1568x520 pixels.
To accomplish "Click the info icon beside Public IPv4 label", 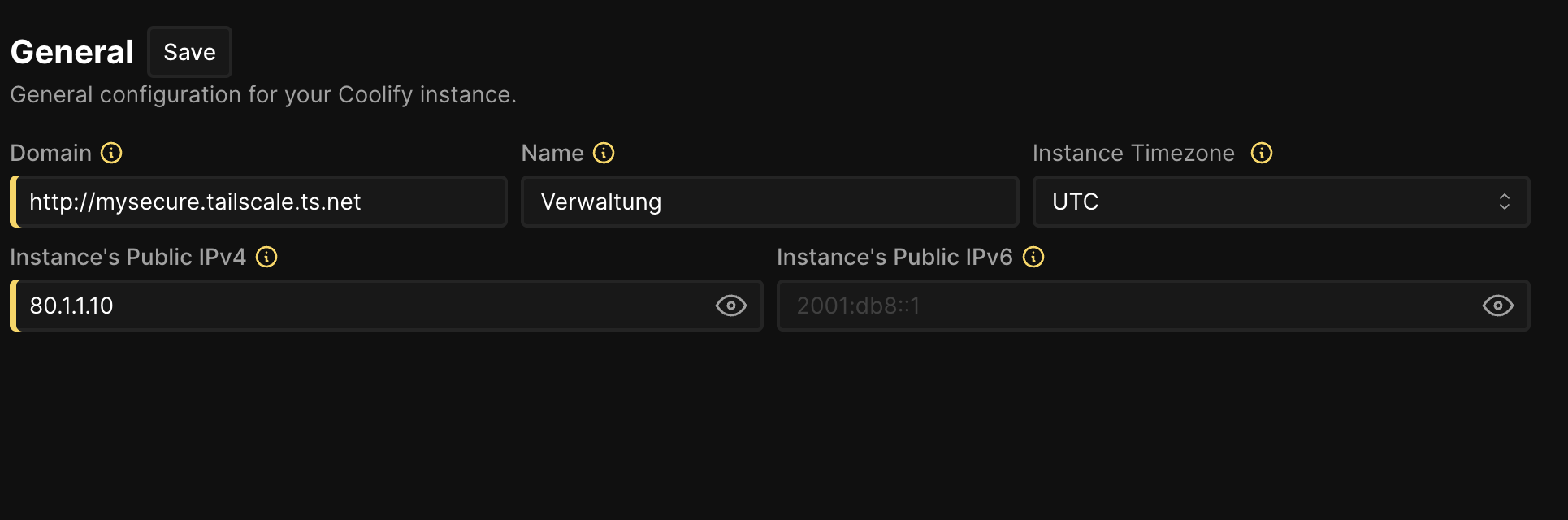I will [266, 257].
